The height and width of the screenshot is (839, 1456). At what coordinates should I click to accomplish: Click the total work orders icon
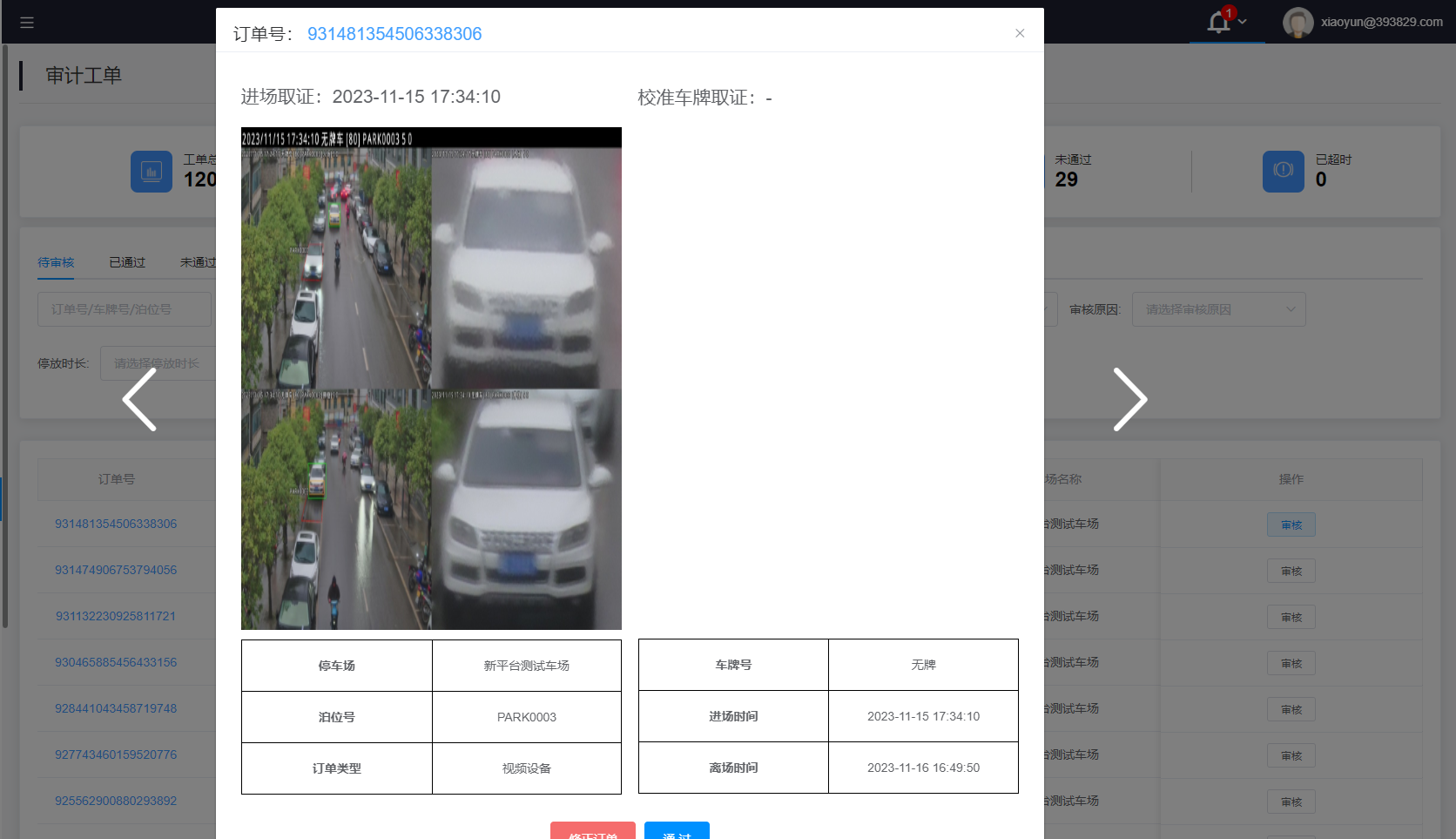pyautogui.click(x=152, y=172)
